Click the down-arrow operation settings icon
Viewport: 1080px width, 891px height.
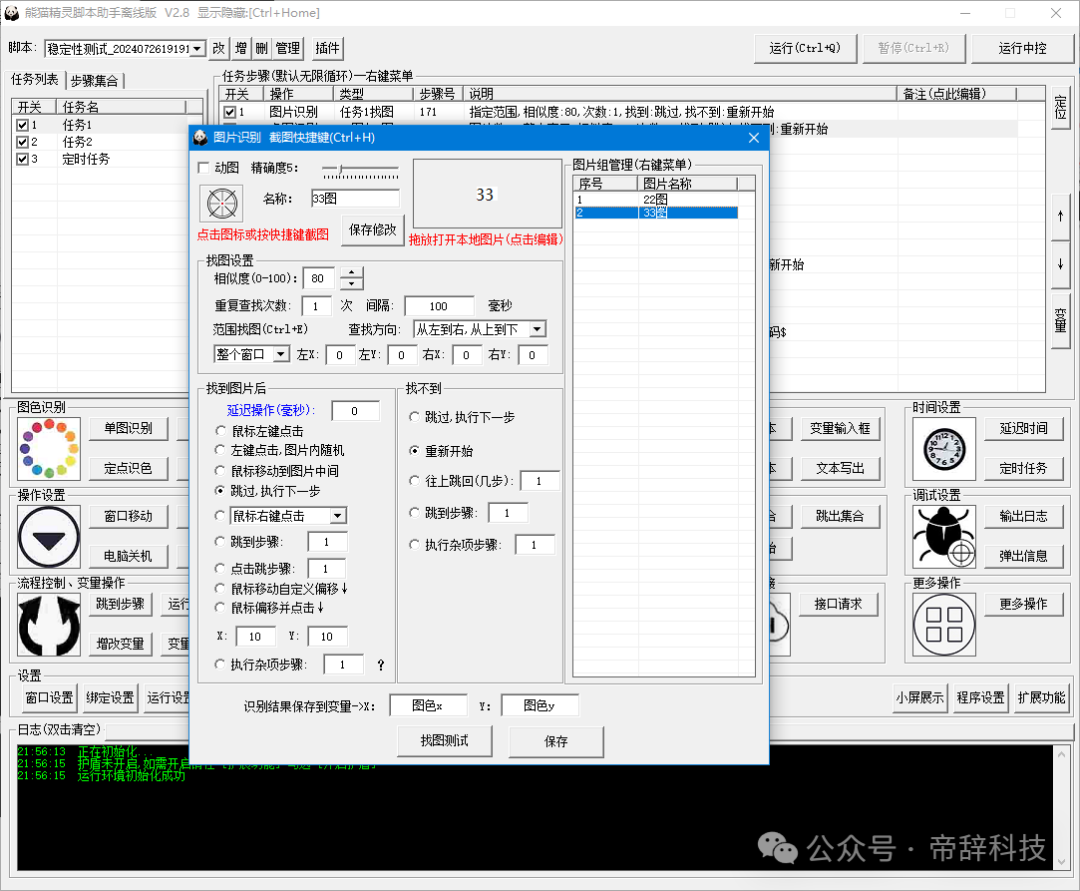tap(48, 537)
